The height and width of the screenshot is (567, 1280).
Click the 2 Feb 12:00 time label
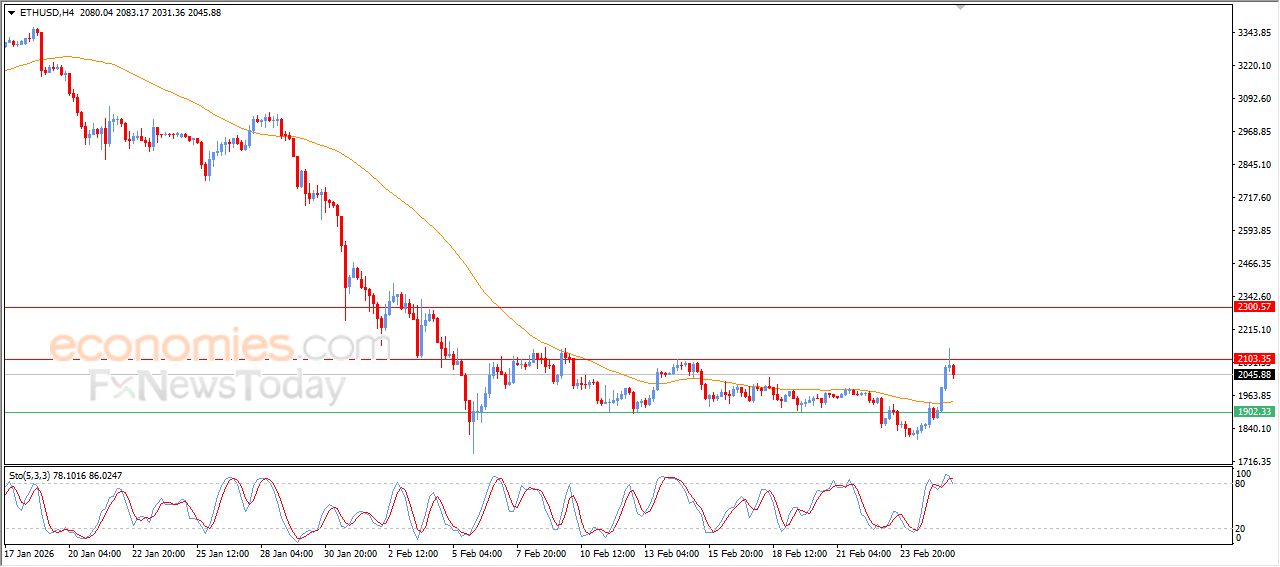[413, 552]
